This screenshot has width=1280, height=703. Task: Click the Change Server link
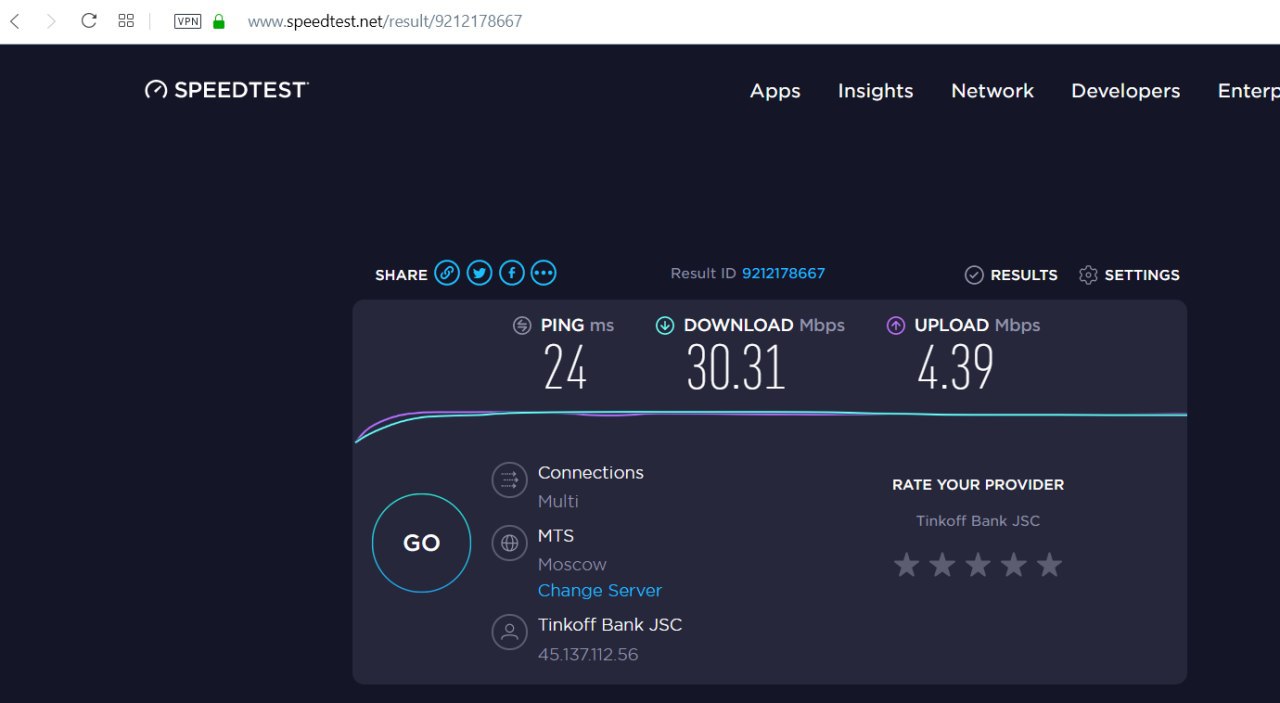click(x=600, y=591)
